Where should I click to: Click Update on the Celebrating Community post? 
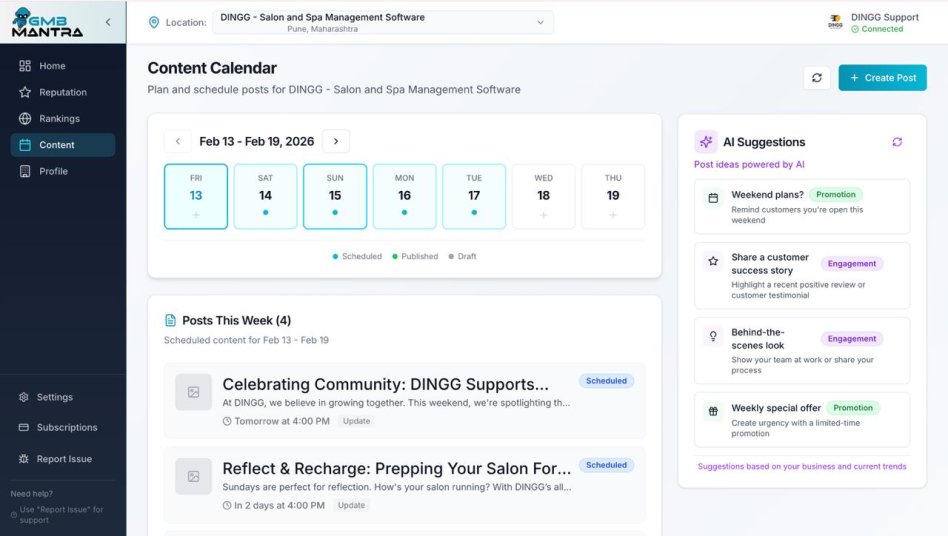point(356,421)
